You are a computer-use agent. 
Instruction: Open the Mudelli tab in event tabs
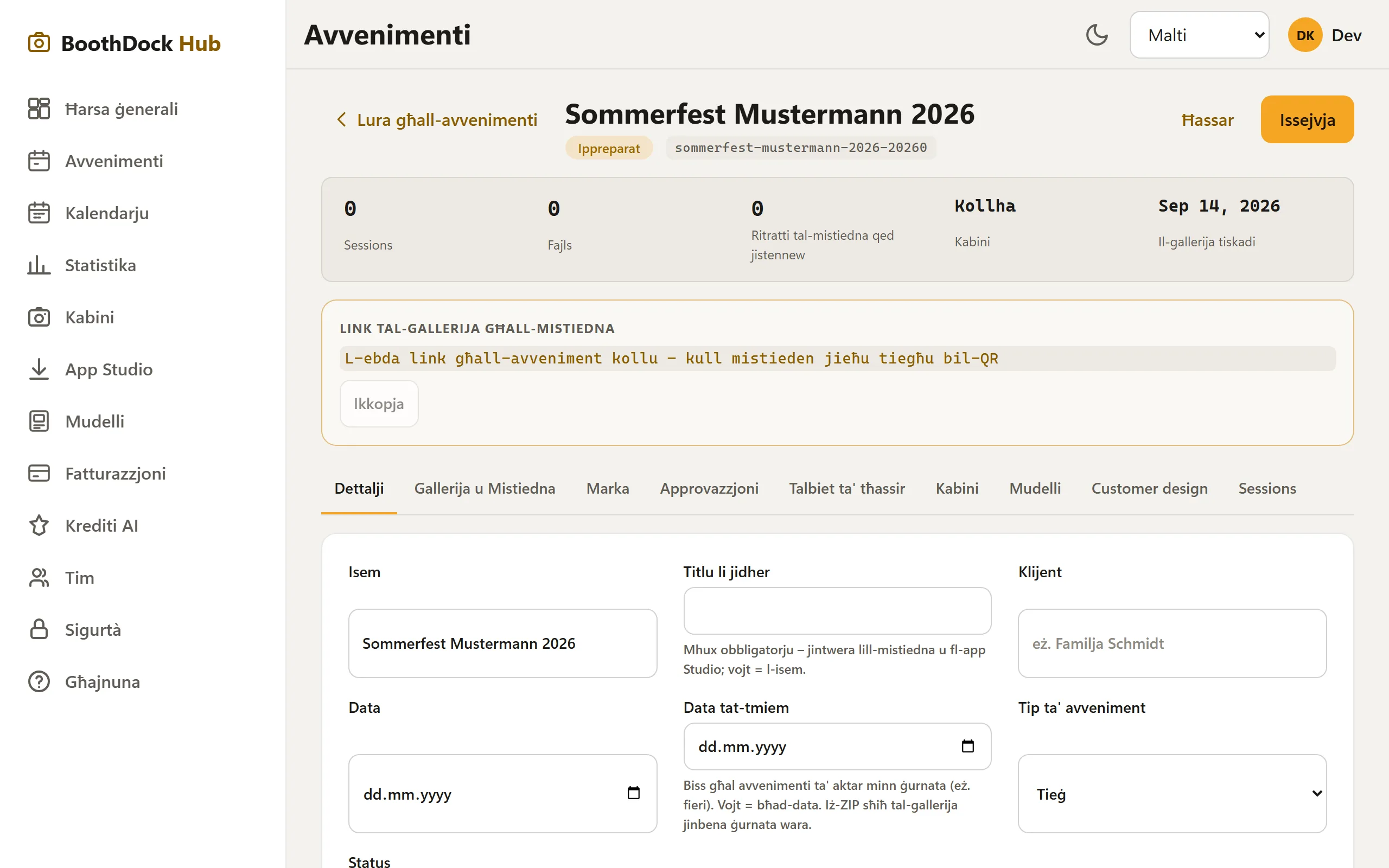tap(1035, 489)
